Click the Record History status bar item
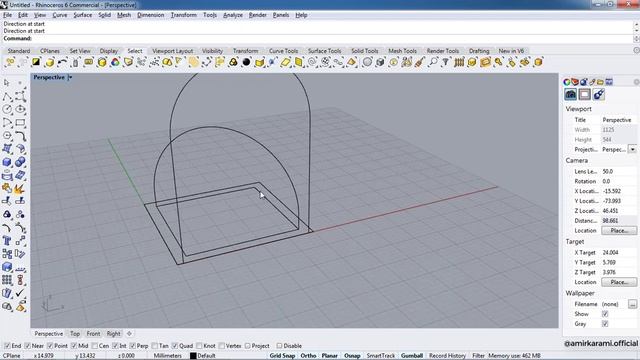Image resolution: width=640 pixels, height=360 pixels. 447,356
